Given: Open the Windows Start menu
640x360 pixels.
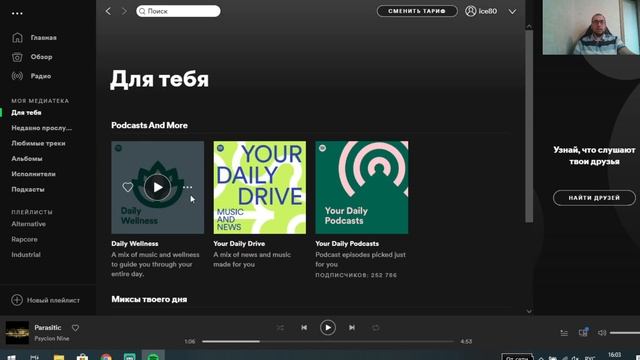Looking at the screenshot, I should 11,357.
